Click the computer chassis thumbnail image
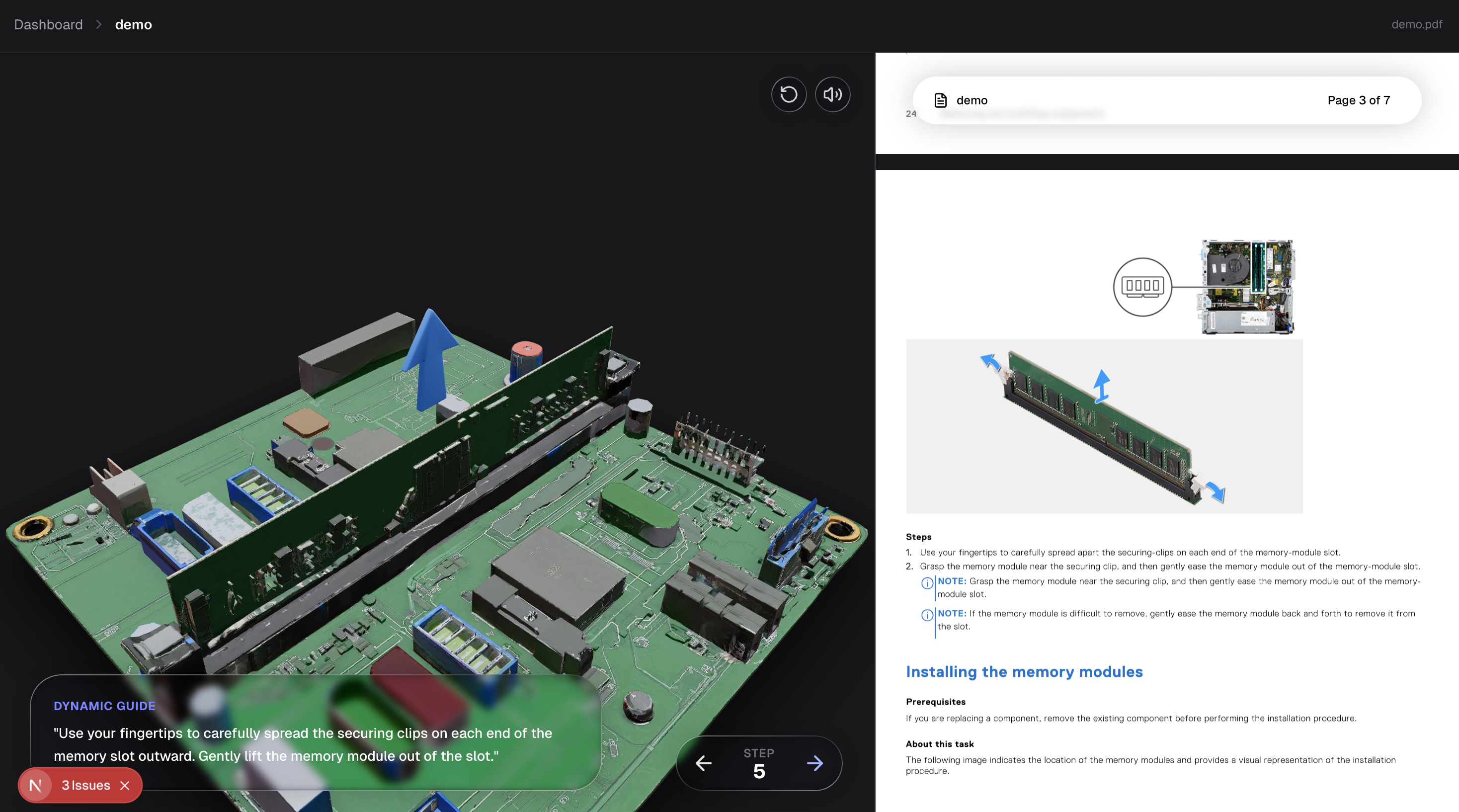Image resolution: width=1459 pixels, height=812 pixels. [1248, 287]
